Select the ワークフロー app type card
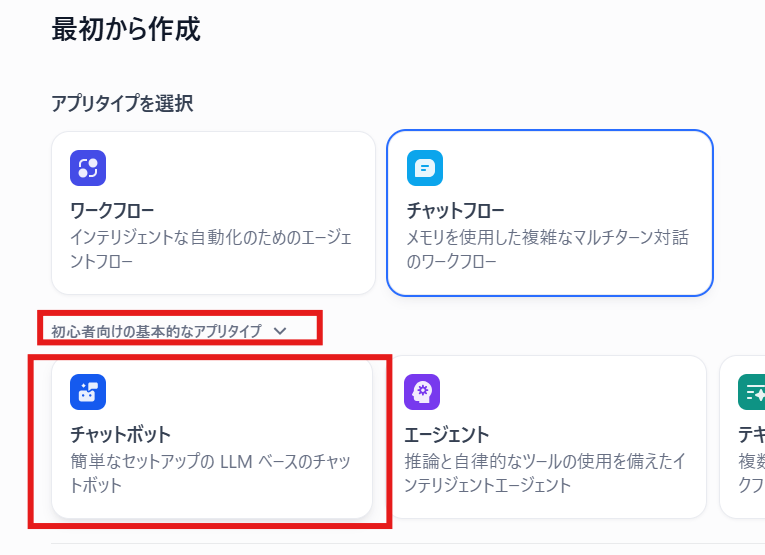Image resolution: width=765 pixels, height=555 pixels. tap(213, 213)
